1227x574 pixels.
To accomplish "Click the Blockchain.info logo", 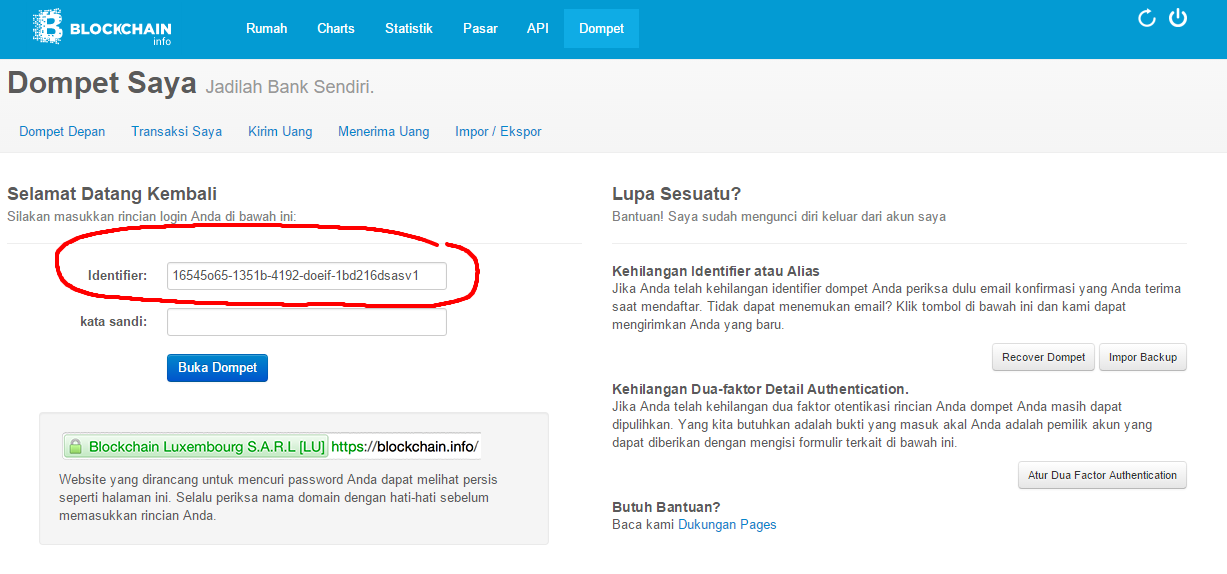I will (104, 28).
